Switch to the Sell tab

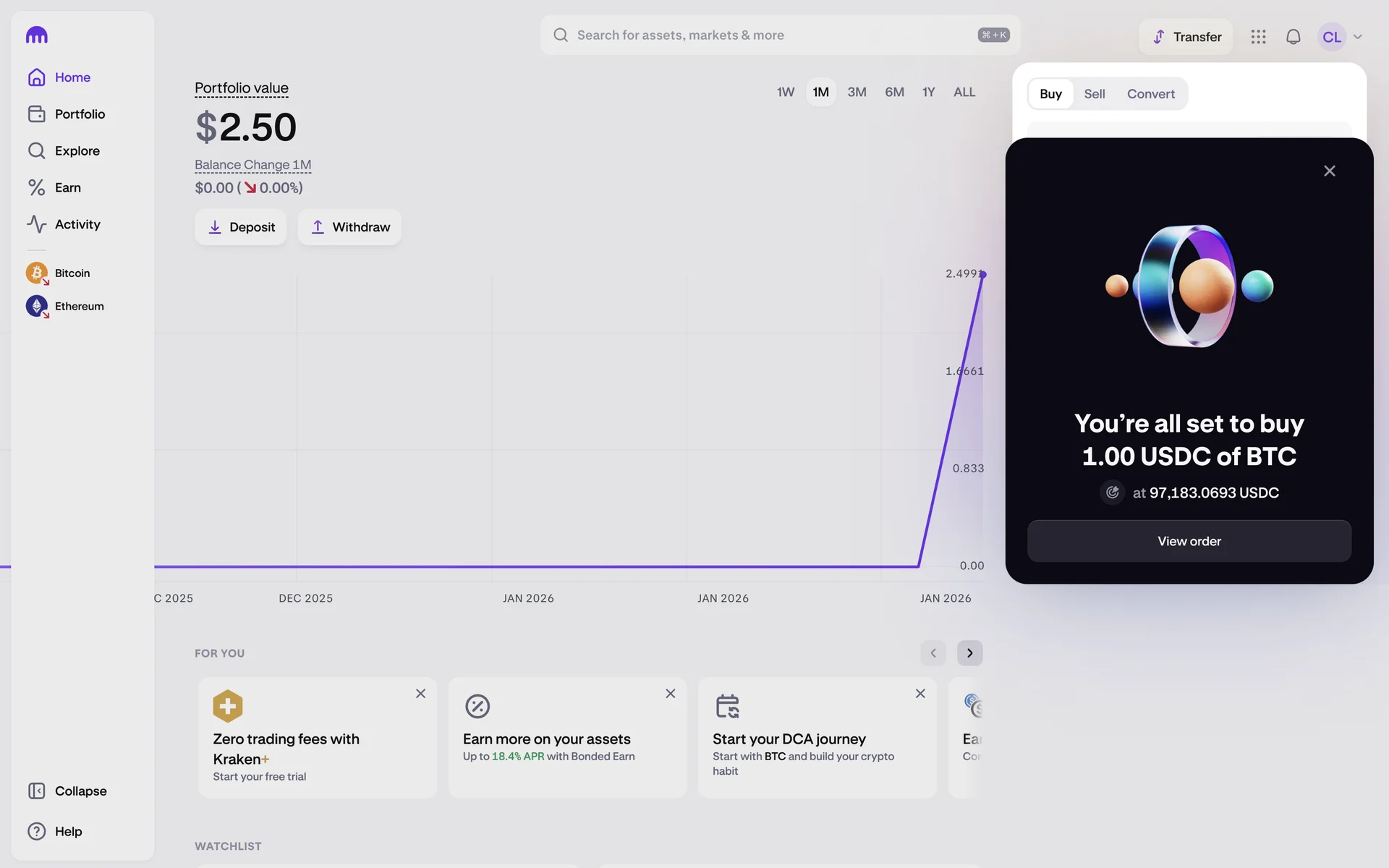click(1094, 94)
